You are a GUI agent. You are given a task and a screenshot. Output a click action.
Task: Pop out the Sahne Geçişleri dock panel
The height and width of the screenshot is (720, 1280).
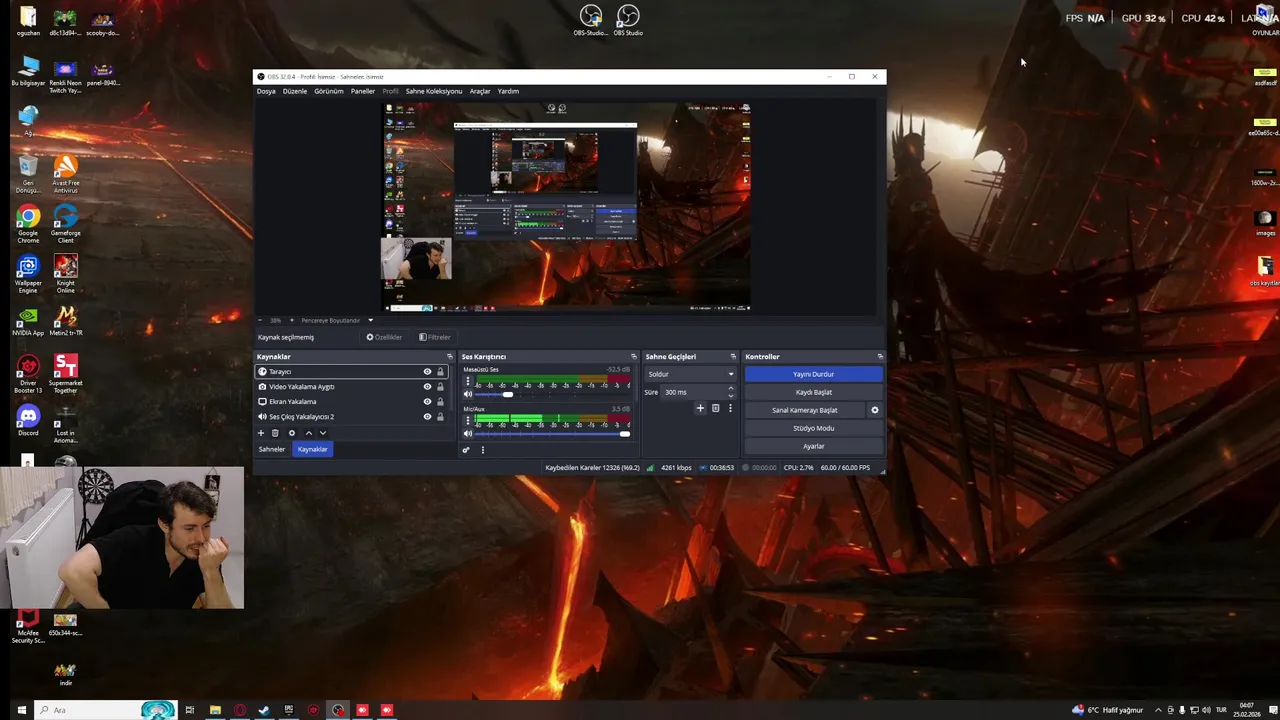click(733, 357)
